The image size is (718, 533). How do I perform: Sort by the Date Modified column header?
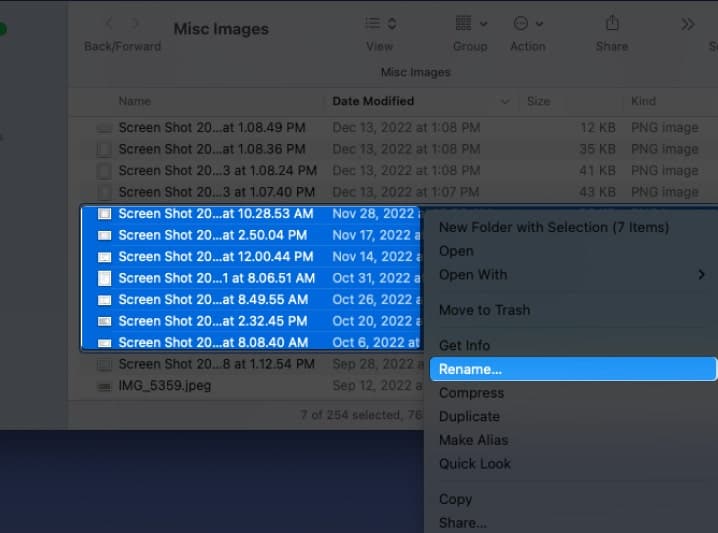[373, 101]
